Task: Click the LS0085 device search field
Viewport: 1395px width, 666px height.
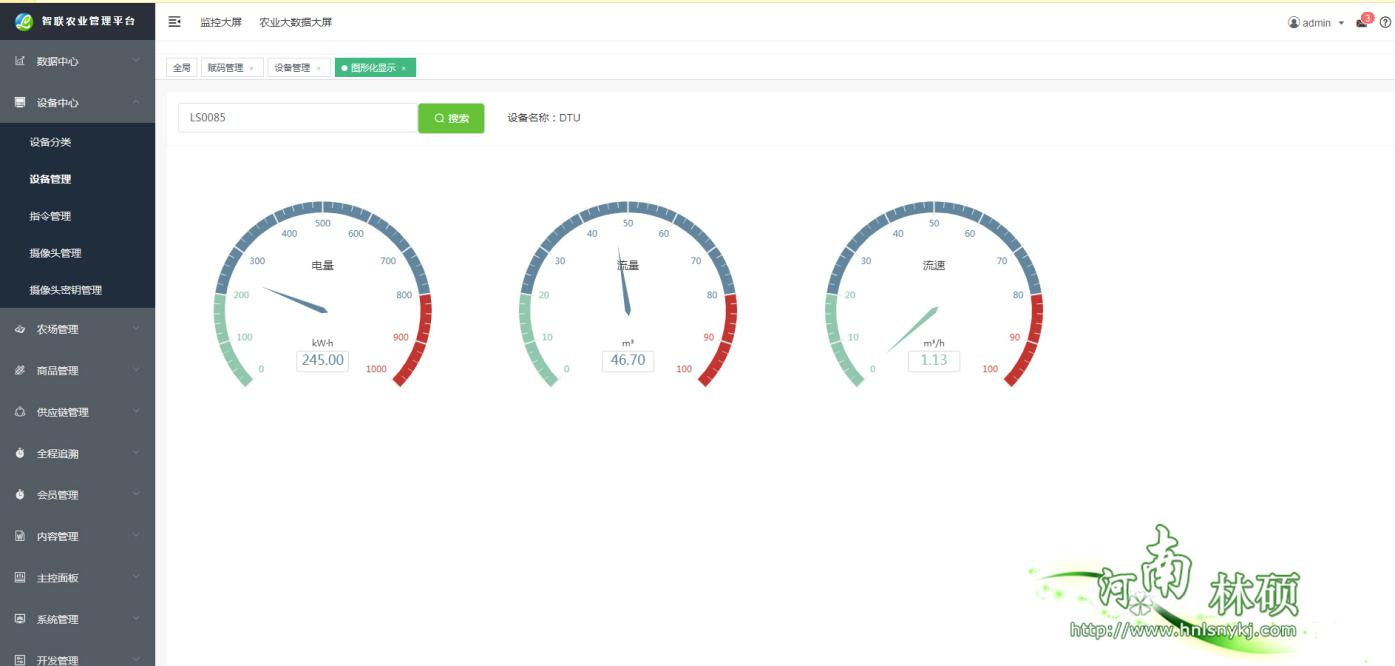Action: (x=297, y=118)
